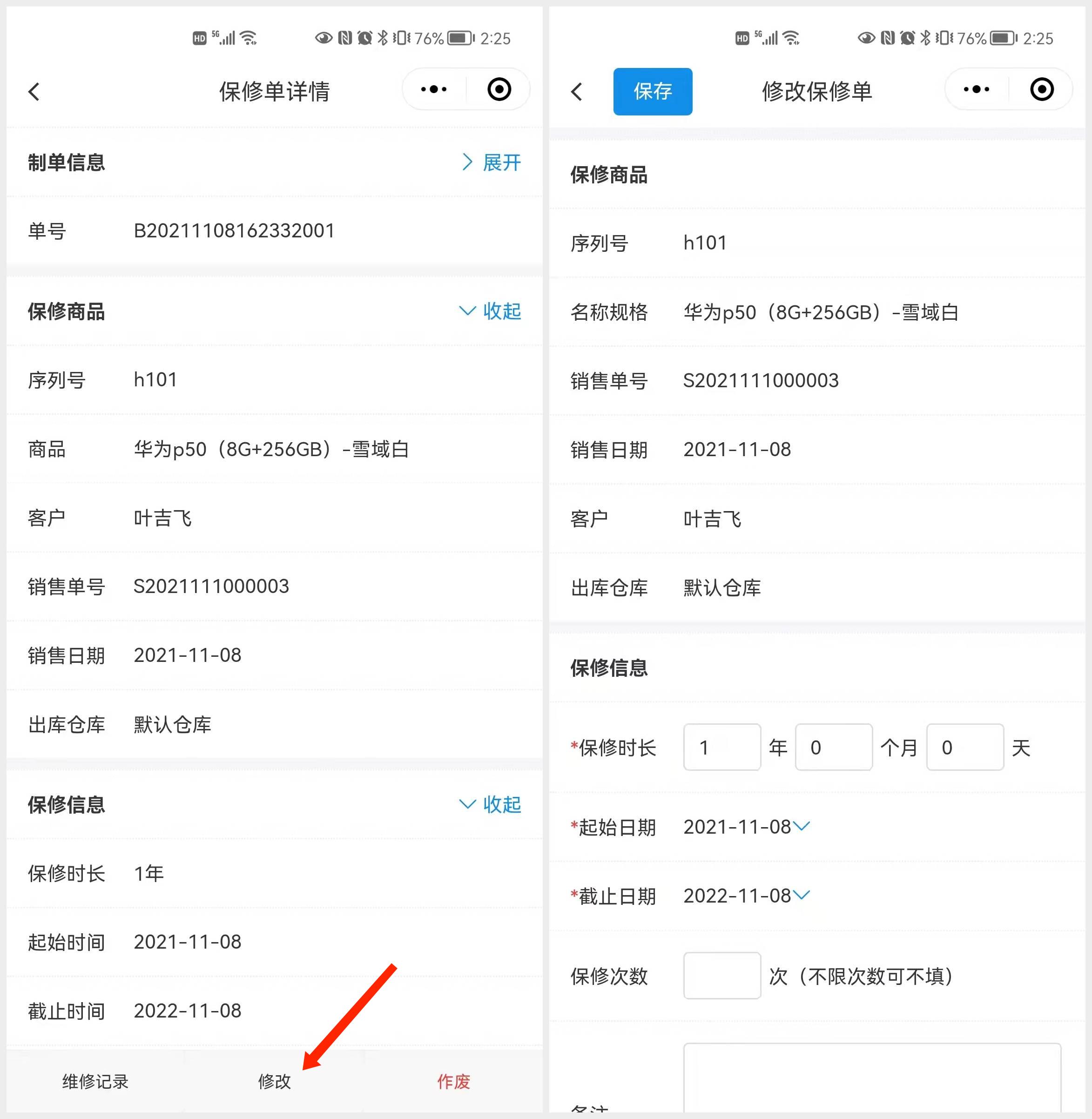
Task: Collapse the 保修商品 section
Action: (490, 311)
